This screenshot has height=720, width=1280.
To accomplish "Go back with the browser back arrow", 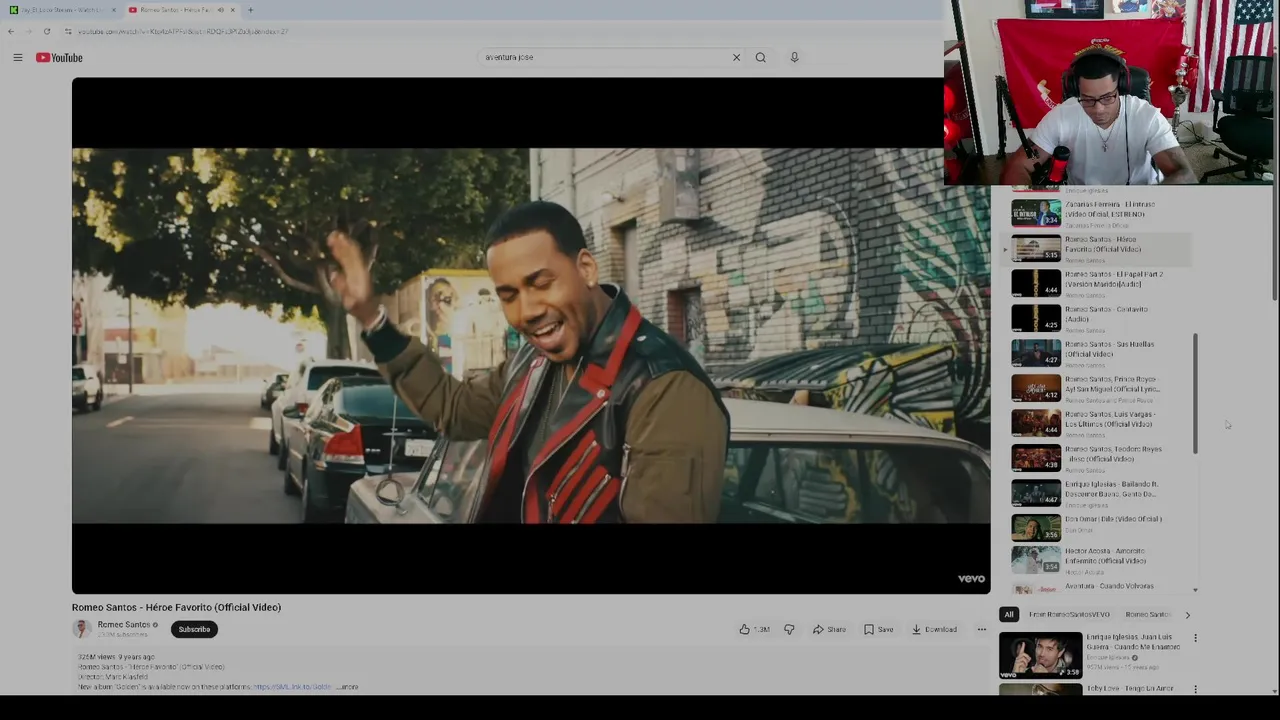I will pos(11,31).
